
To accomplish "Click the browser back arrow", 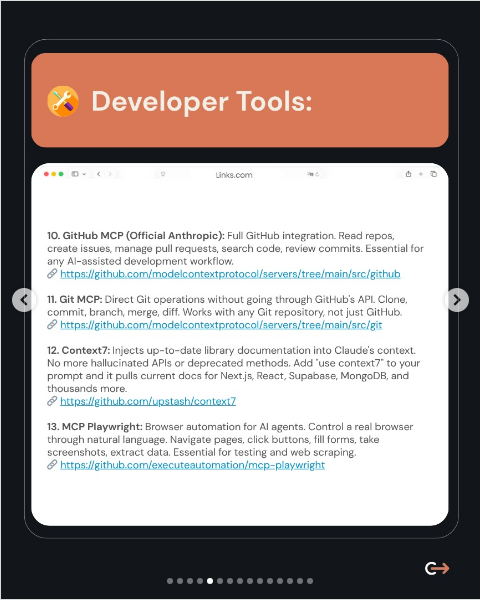I will point(99,174).
